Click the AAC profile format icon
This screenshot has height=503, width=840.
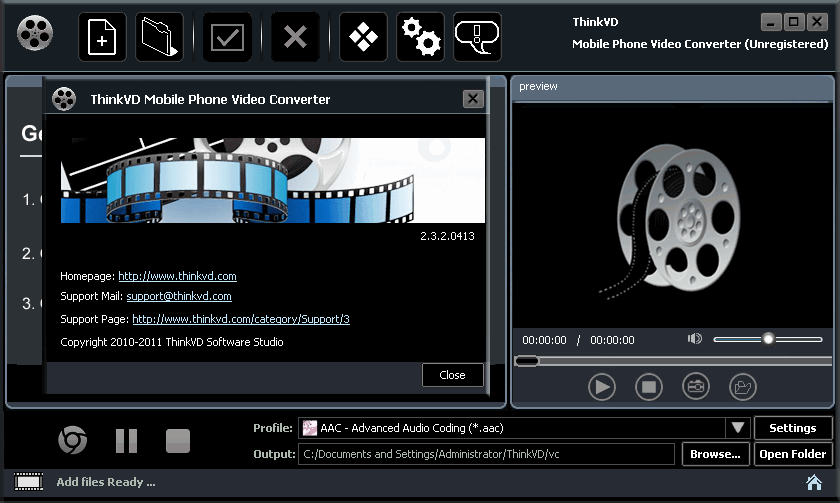point(310,428)
